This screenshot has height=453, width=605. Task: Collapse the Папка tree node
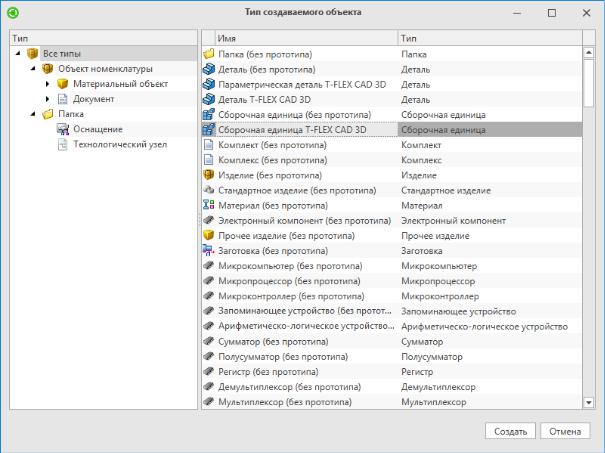click(33, 114)
